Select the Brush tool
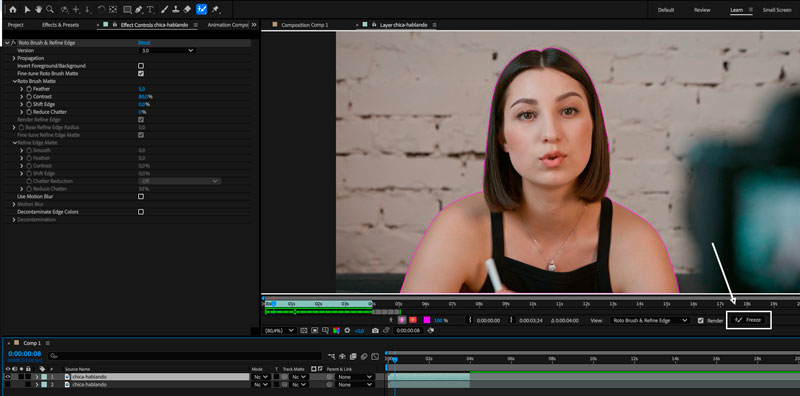Screen dimensions: 800x396 pyautogui.click(x=164, y=9)
